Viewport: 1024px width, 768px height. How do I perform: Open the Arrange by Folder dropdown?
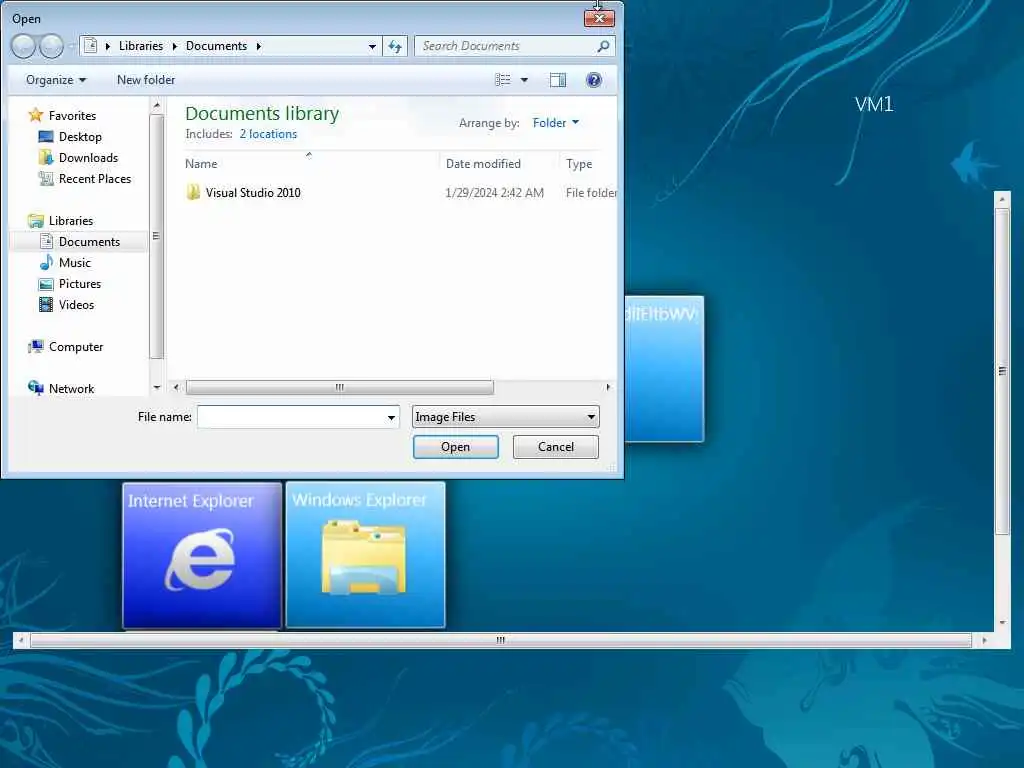[556, 123]
